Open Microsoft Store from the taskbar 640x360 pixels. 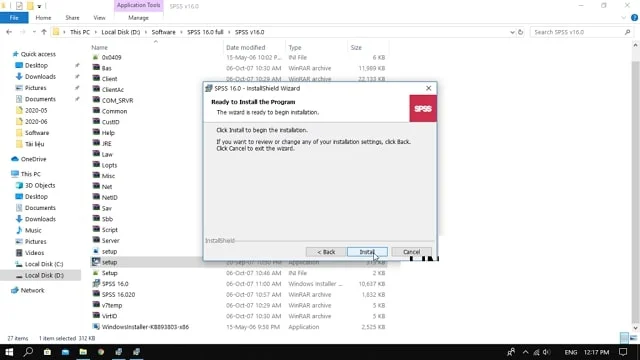(47, 352)
